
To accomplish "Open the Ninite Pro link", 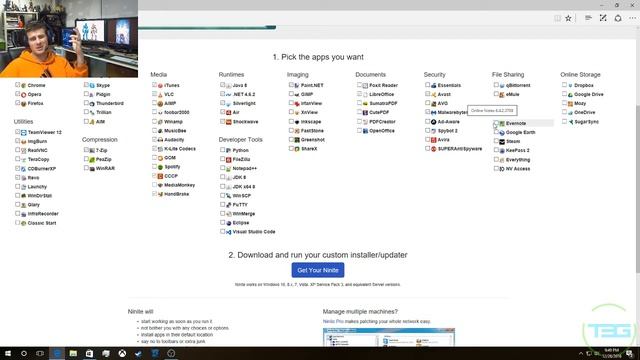I will [333, 322].
